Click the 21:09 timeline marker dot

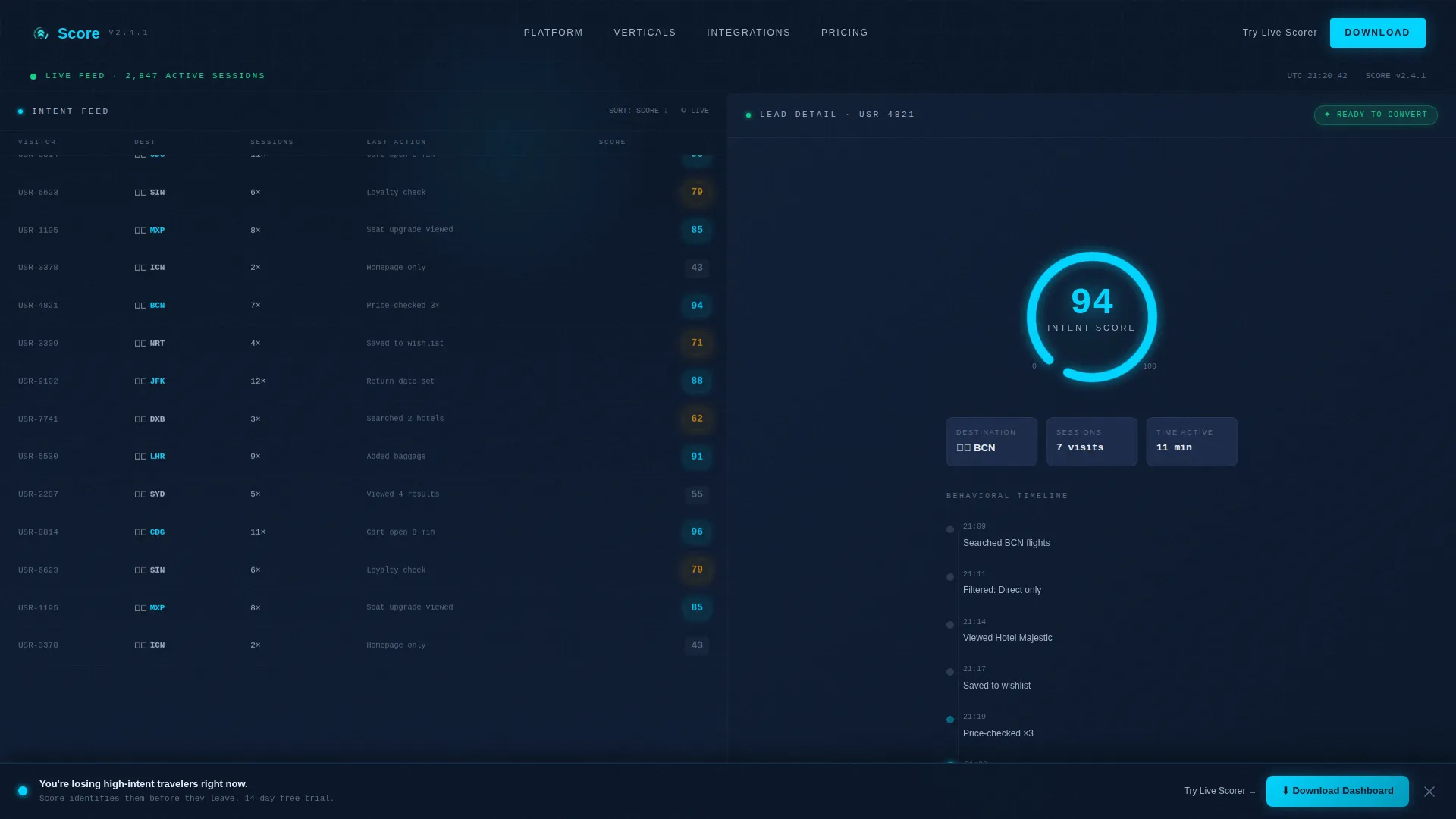click(x=950, y=529)
